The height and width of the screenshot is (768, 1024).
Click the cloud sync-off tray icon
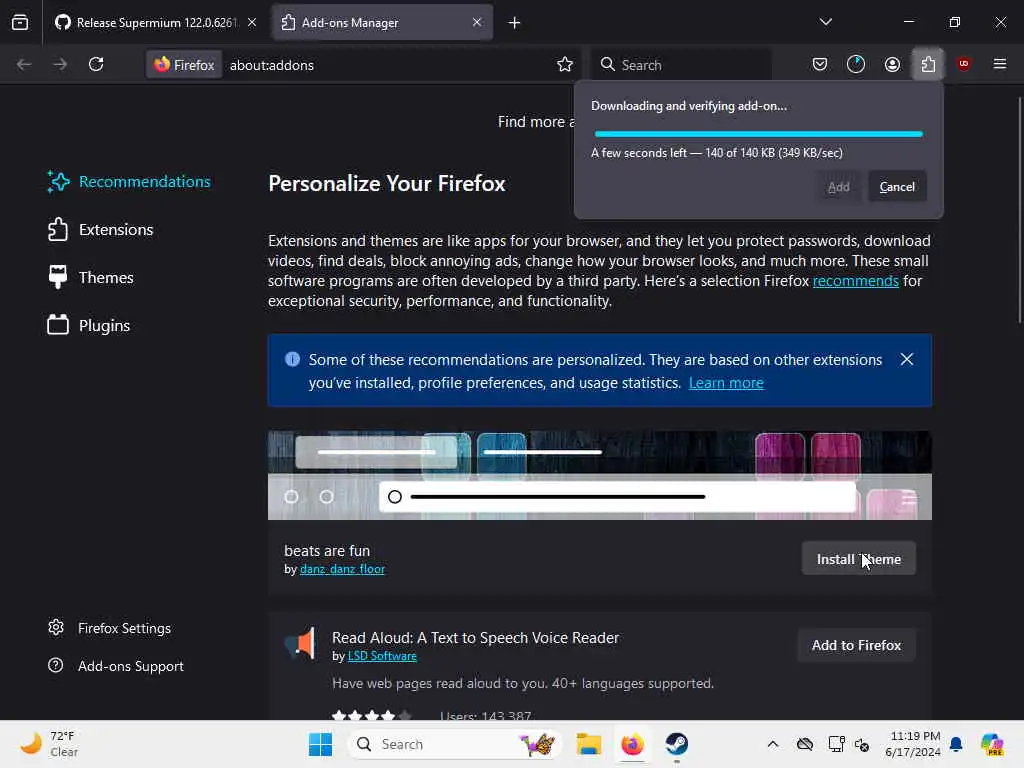[805, 744]
